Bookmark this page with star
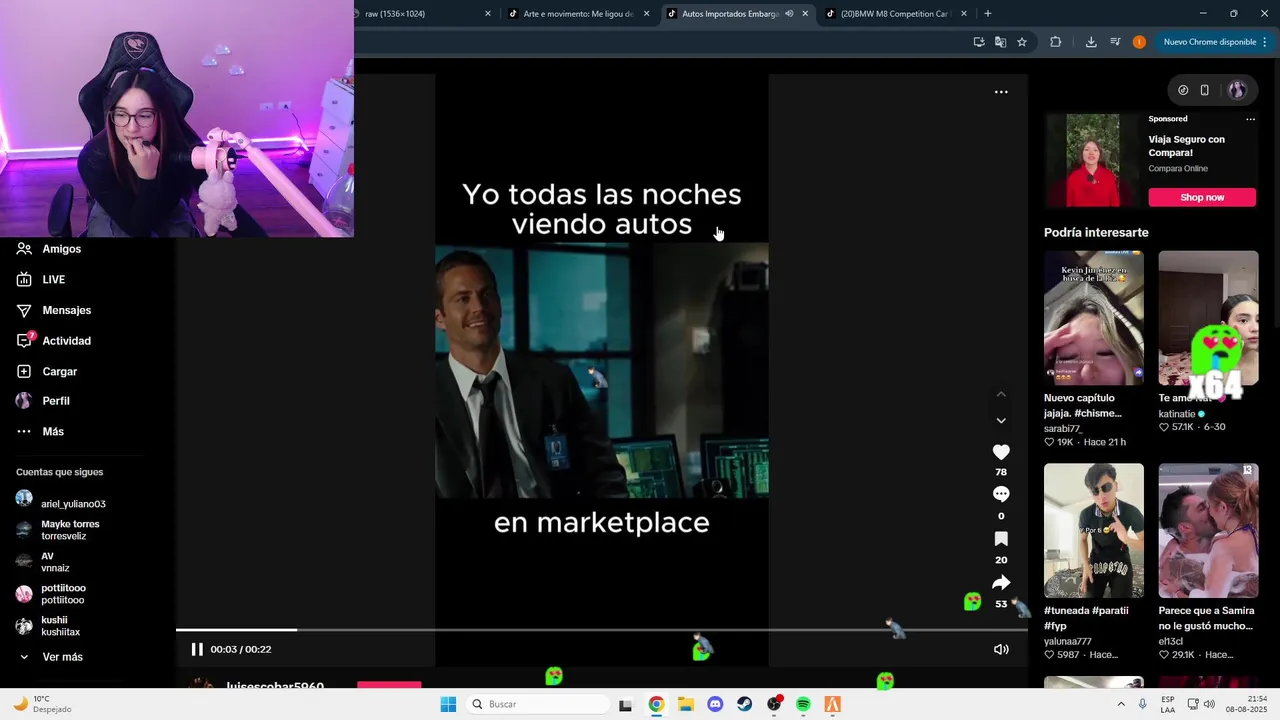This screenshot has width=1280, height=720. (x=1022, y=42)
